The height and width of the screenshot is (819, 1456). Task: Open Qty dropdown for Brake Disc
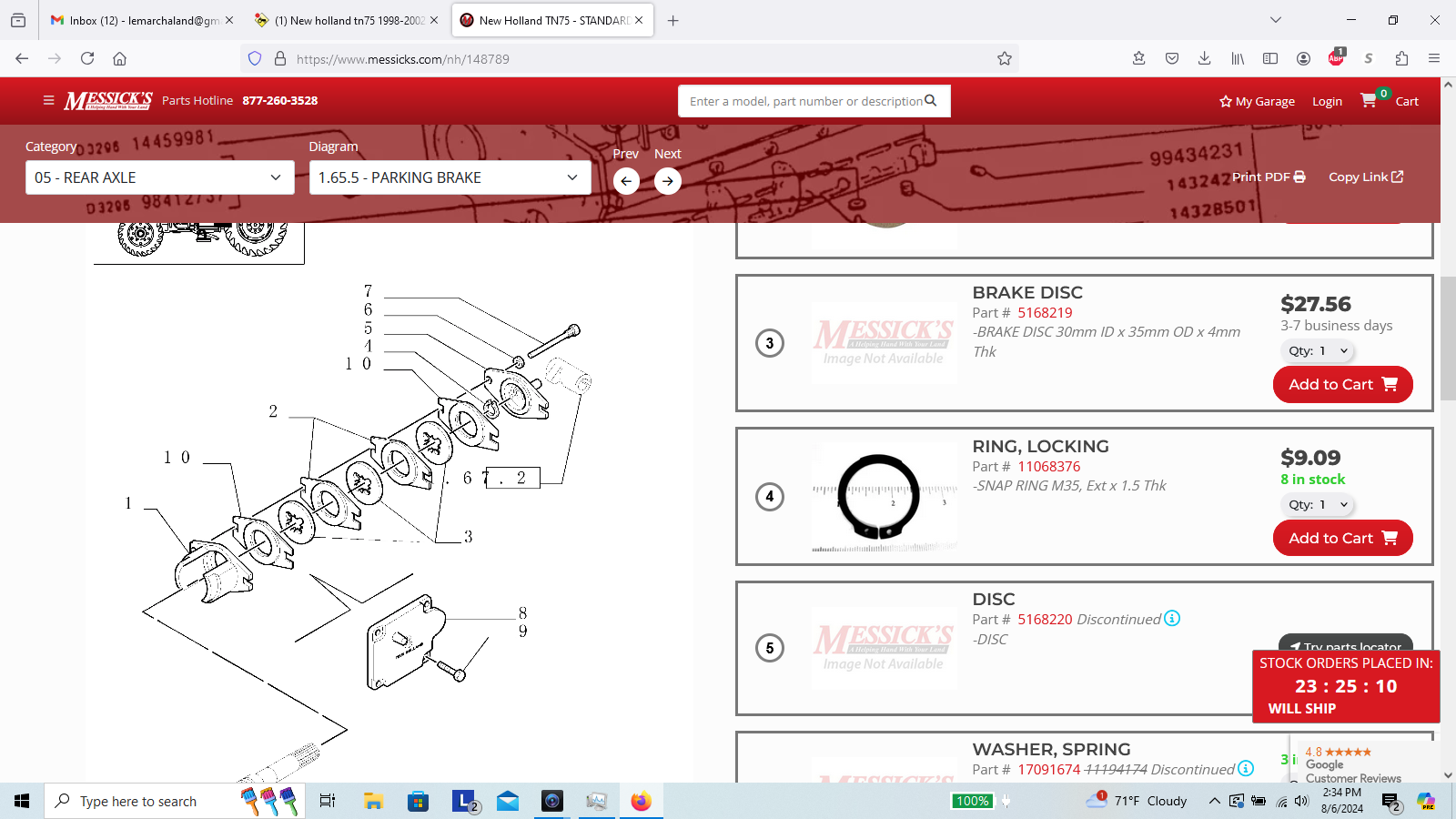tap(1318, 351)
